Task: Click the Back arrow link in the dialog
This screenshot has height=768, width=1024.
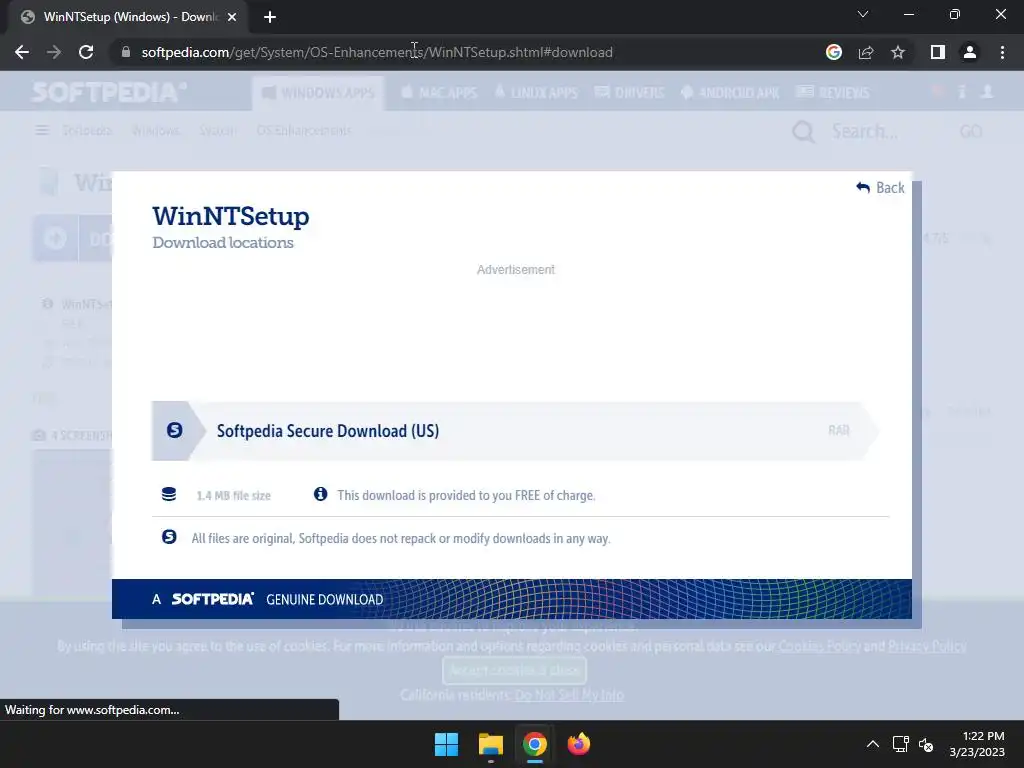Action: point(880,187)
